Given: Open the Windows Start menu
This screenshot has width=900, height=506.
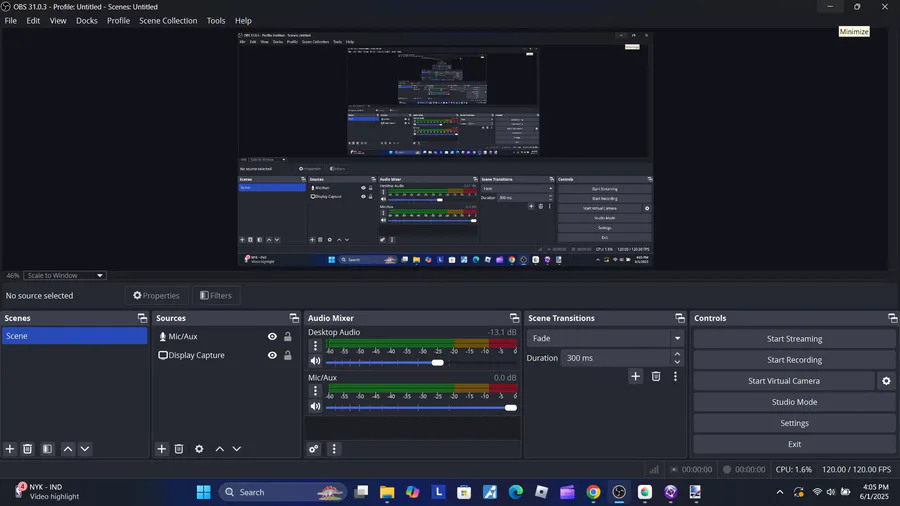Looking at the screenshot, I should 204,492.
